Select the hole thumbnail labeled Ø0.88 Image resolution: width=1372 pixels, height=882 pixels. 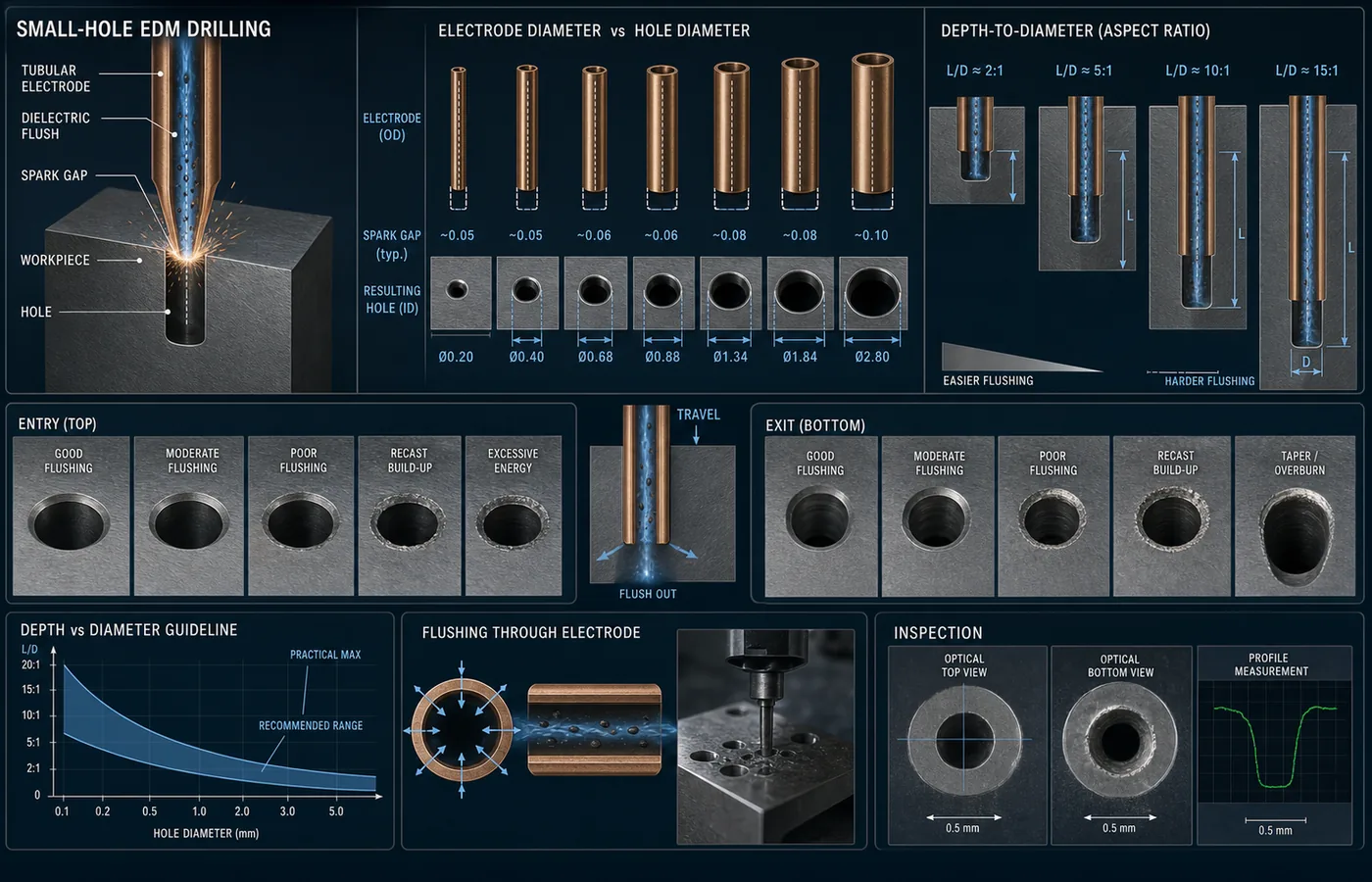(x=663, y=293)
